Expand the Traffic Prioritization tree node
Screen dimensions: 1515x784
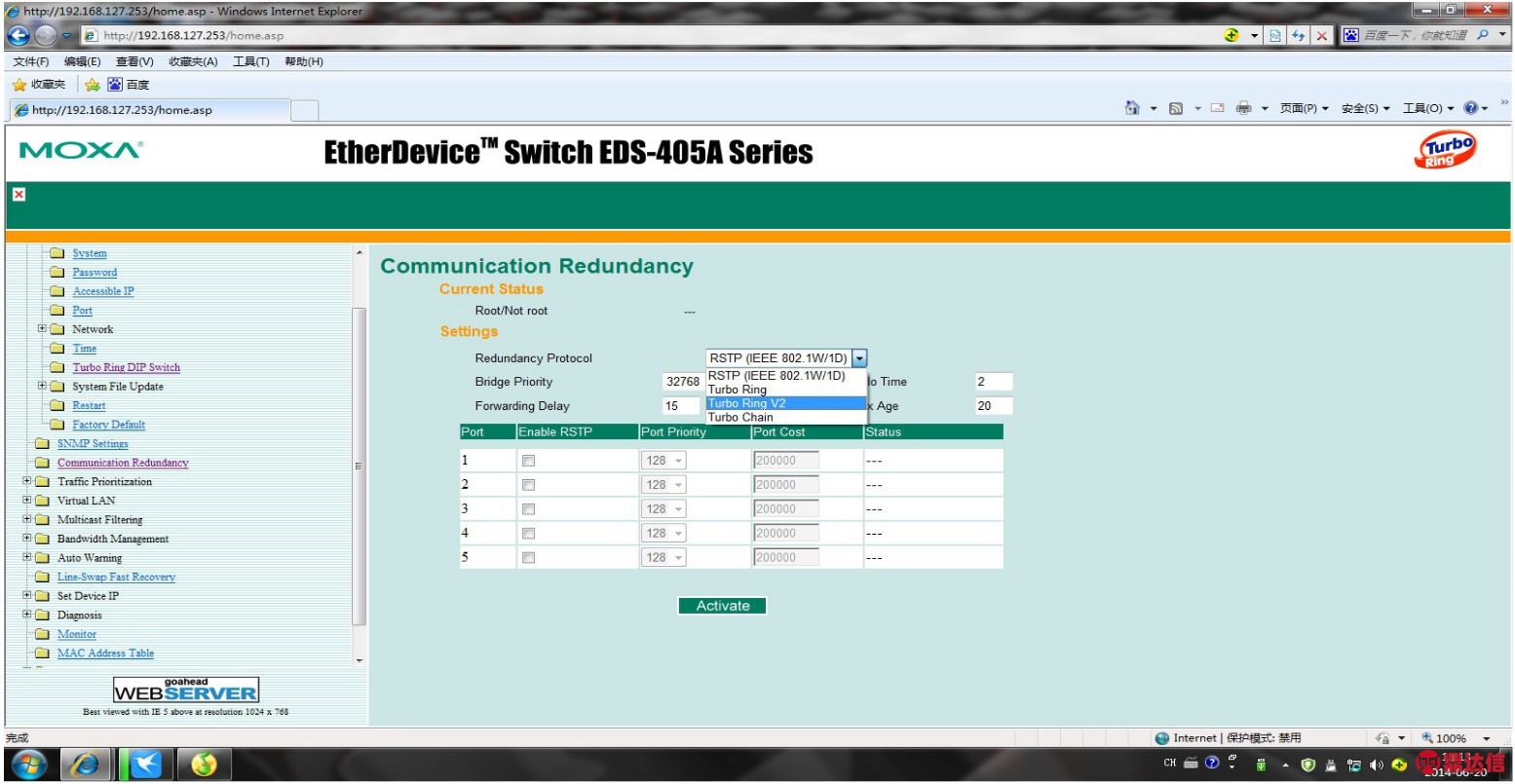(x=27, y=481)
